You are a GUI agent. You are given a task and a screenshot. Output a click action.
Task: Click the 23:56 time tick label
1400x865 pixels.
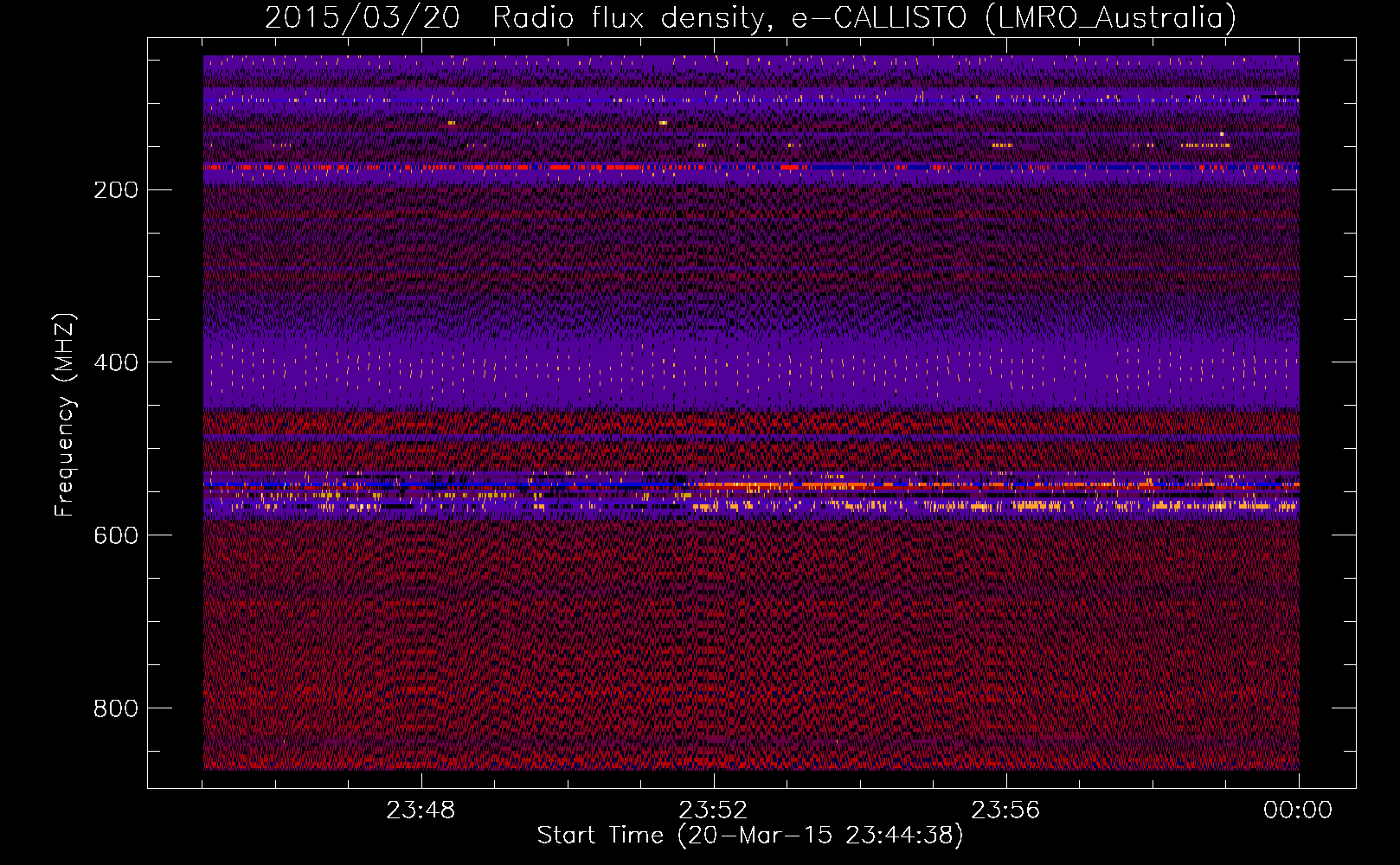coord(1005,811)
